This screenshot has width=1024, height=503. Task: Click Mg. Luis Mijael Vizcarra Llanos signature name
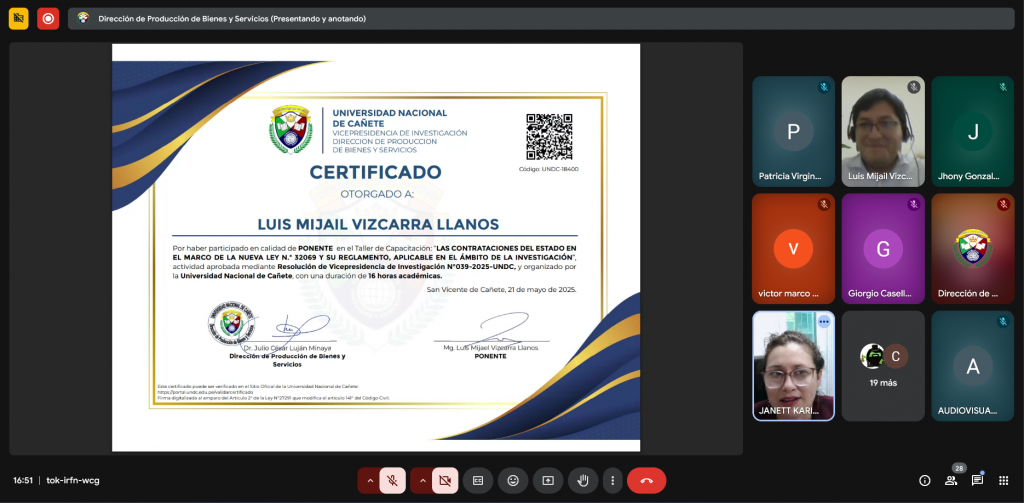coord(490,348)
